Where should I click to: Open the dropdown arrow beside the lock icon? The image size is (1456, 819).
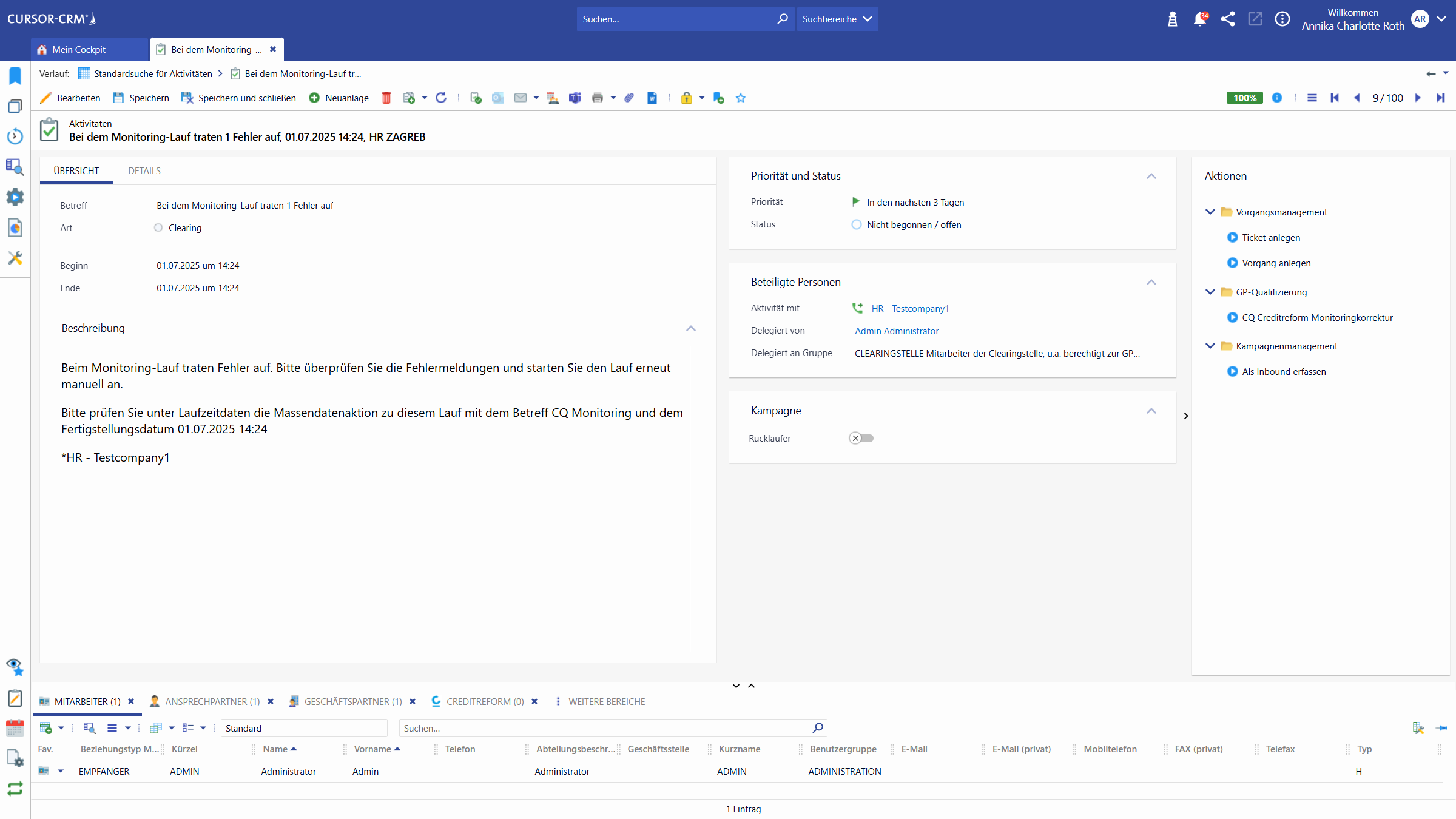pos(702,98)
